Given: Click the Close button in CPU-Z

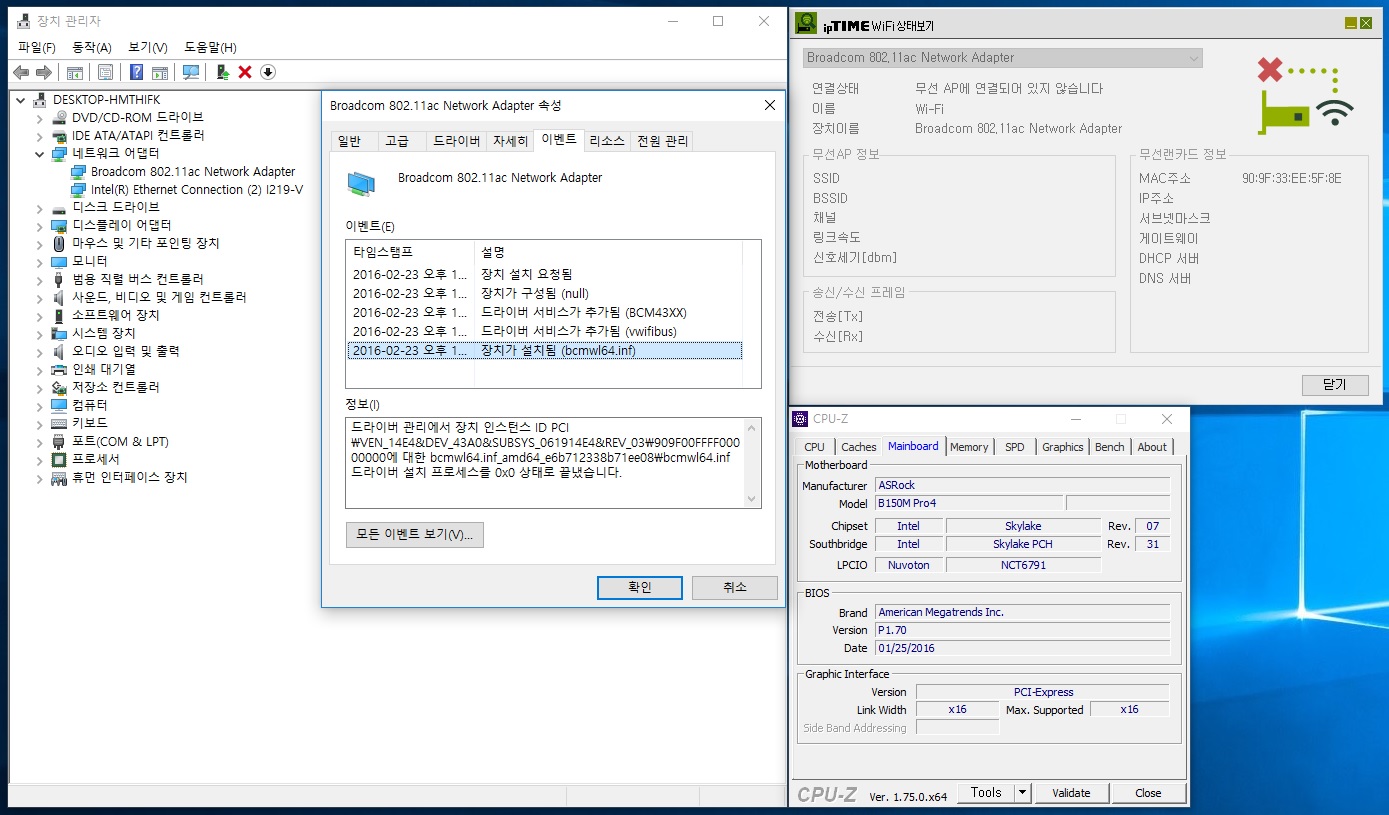Looking at the screenshot, I should click(1148, 793).
